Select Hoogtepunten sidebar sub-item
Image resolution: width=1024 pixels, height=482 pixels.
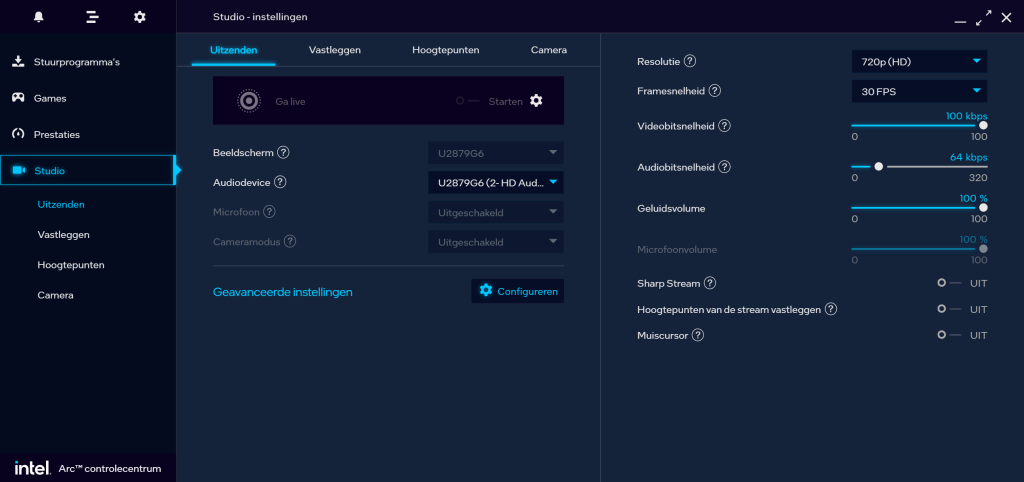(x=71, y=265)
